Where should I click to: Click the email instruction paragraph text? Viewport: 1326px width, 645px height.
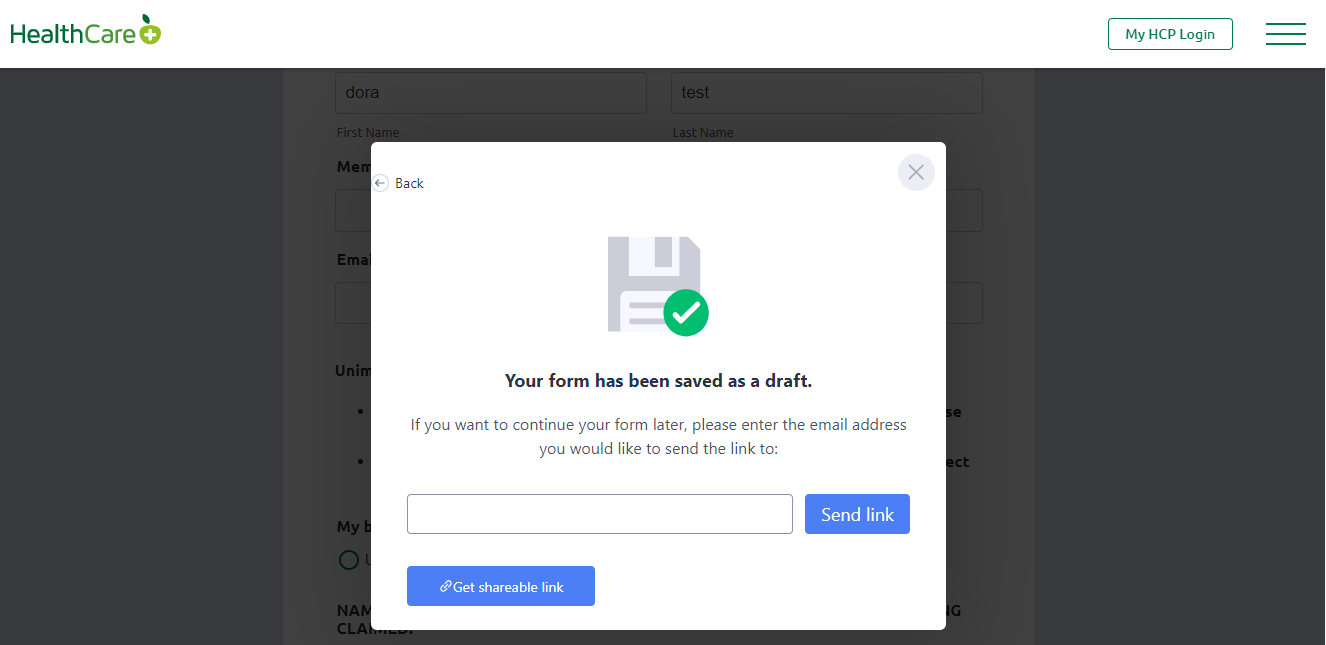[659, 437]
